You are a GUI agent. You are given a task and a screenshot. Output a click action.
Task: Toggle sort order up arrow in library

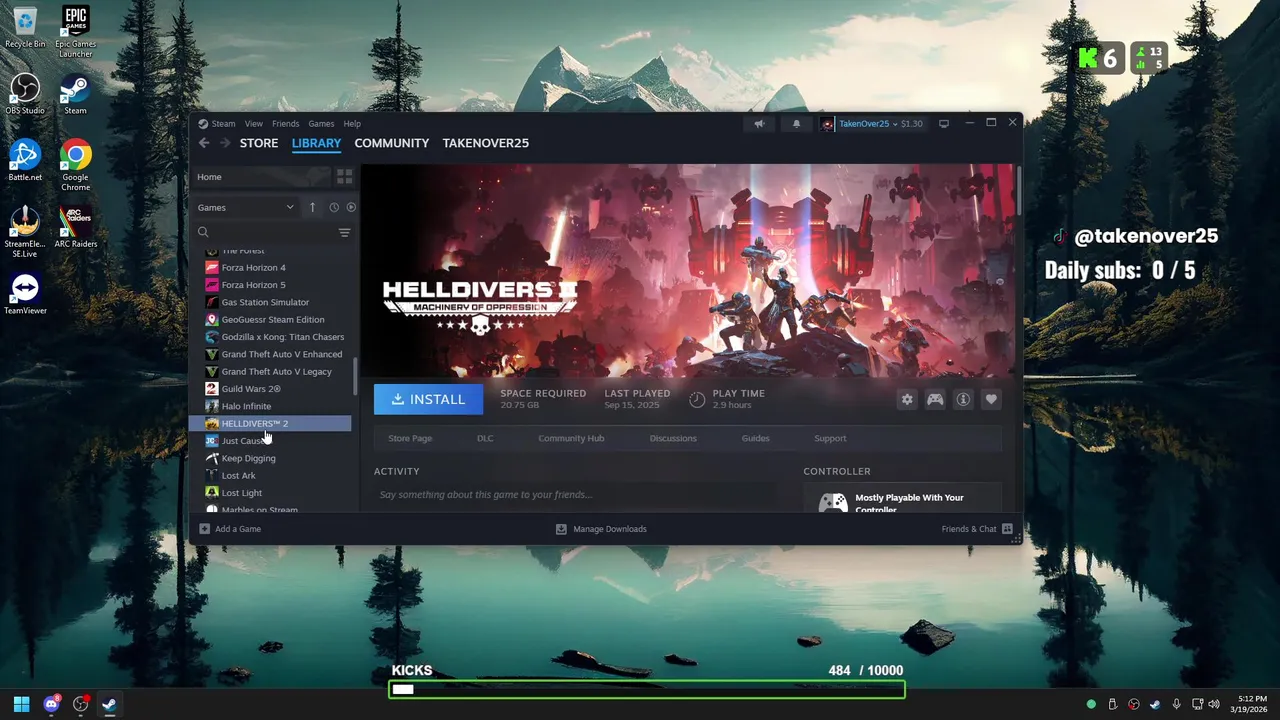tap(312, 207)
